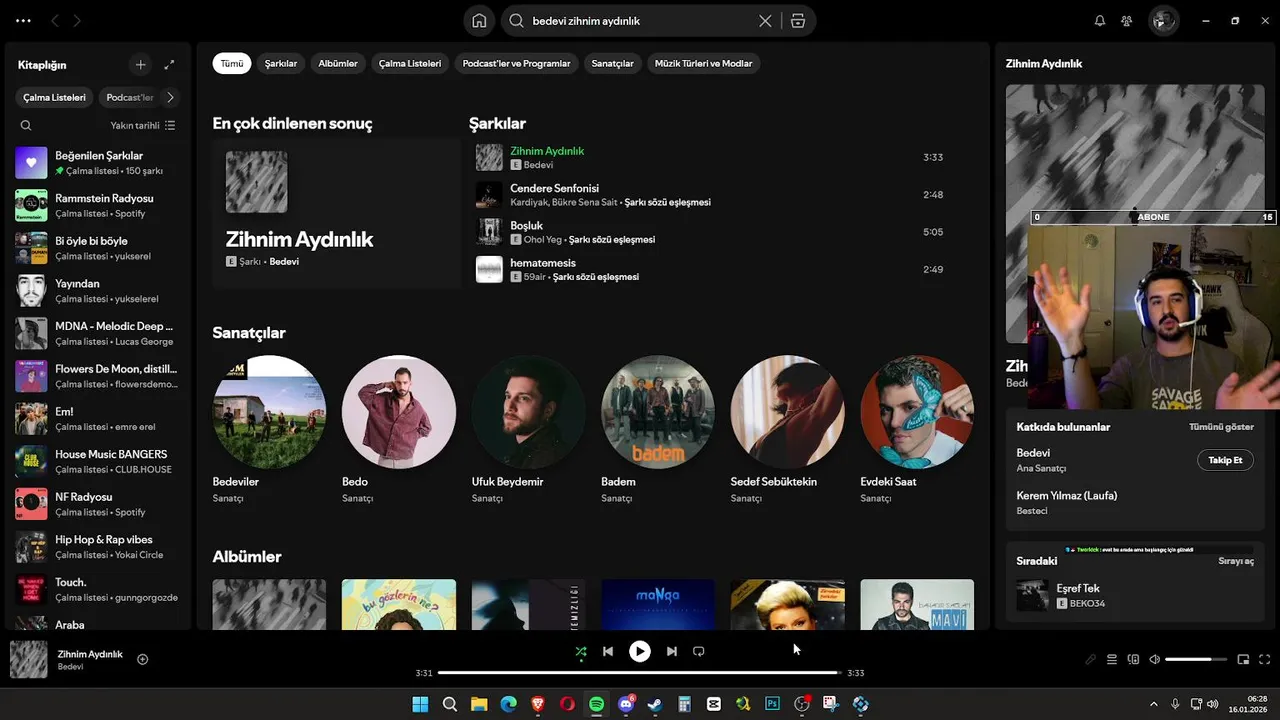
Task: Switch to the Şarkılar results tab
Action: (281, 63)
